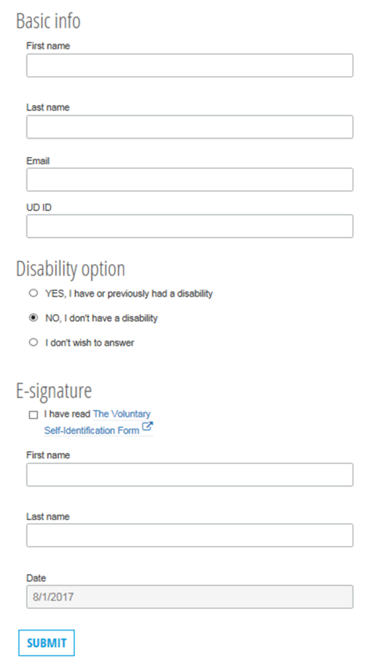Screen dimensions: 371x671
Task: Select the NO, I don't have a disability option
Action: tap(33, 318)
